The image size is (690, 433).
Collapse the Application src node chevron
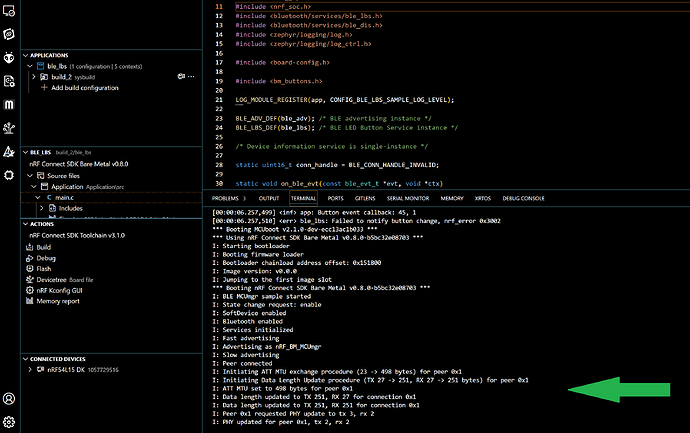34,187
